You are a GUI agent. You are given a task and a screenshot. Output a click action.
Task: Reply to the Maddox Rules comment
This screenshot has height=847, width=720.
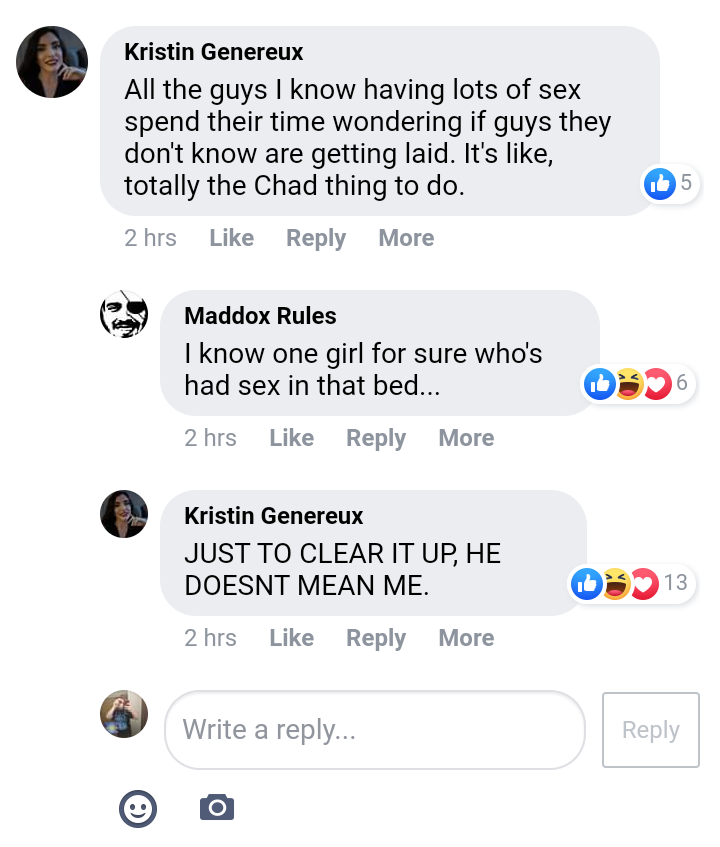[x=376, y=438]
